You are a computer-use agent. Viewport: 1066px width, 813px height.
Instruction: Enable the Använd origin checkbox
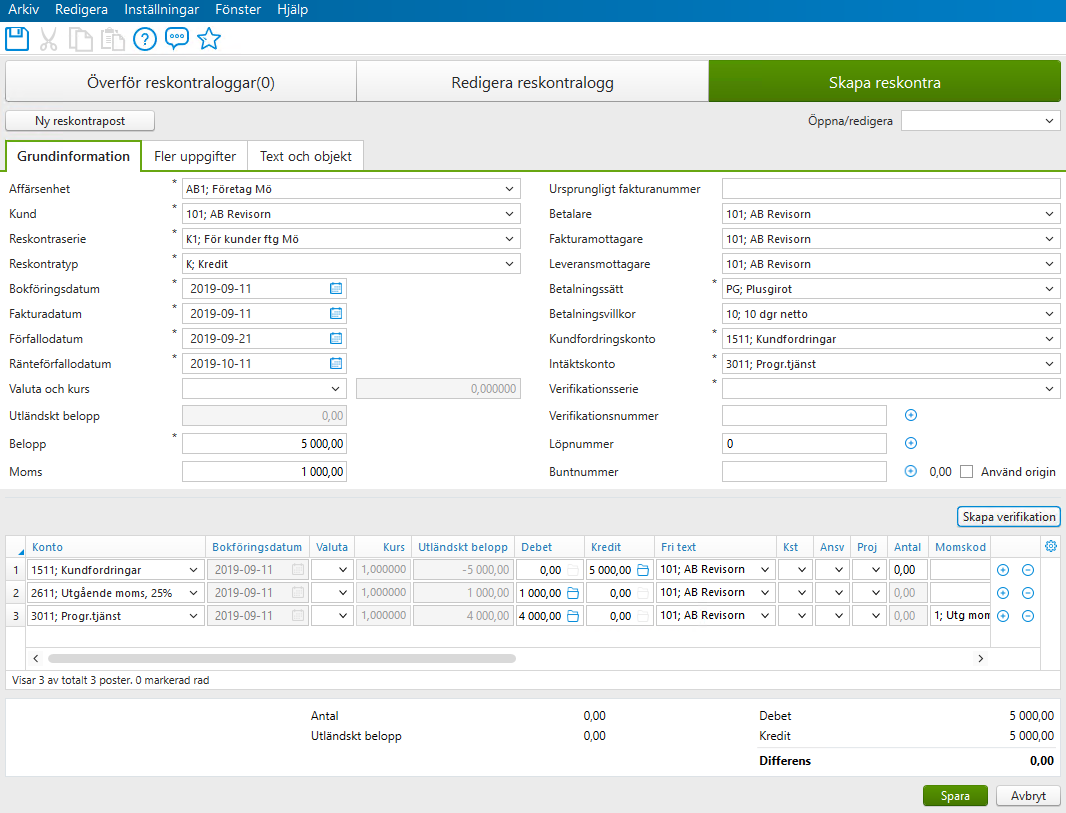coord(965,471)
